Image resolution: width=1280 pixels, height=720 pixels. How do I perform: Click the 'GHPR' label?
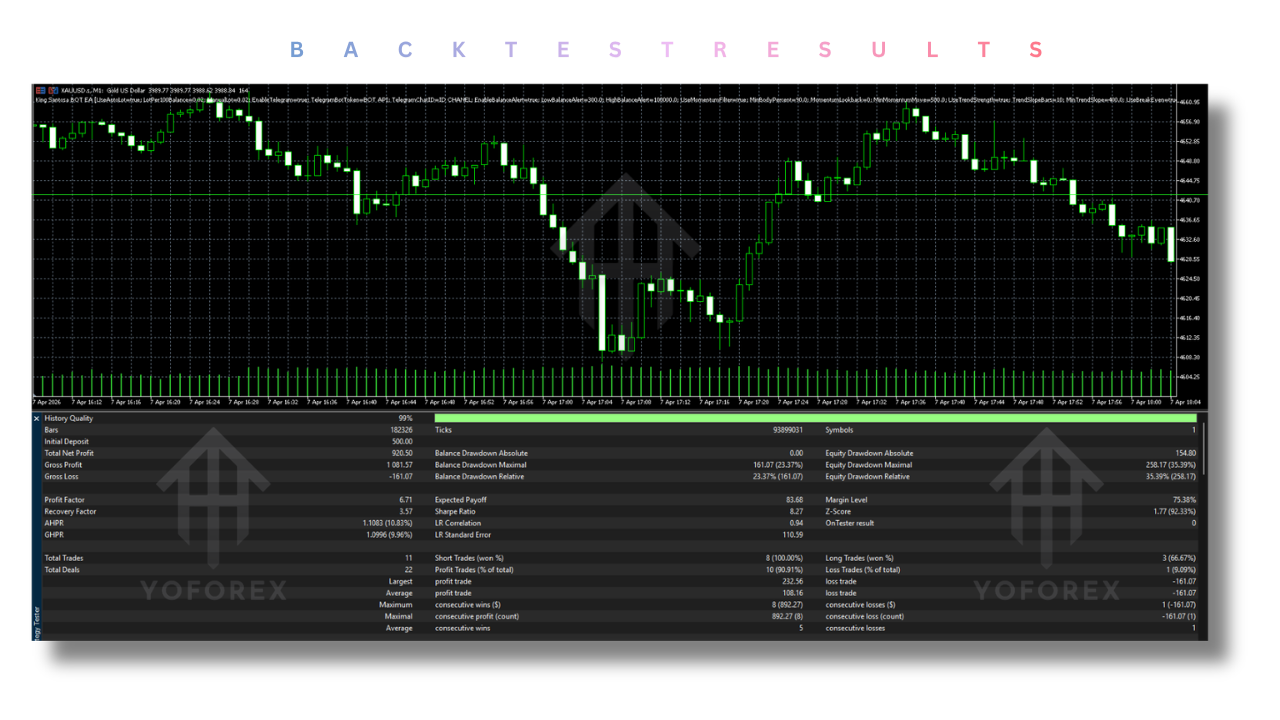coord(54,535)
